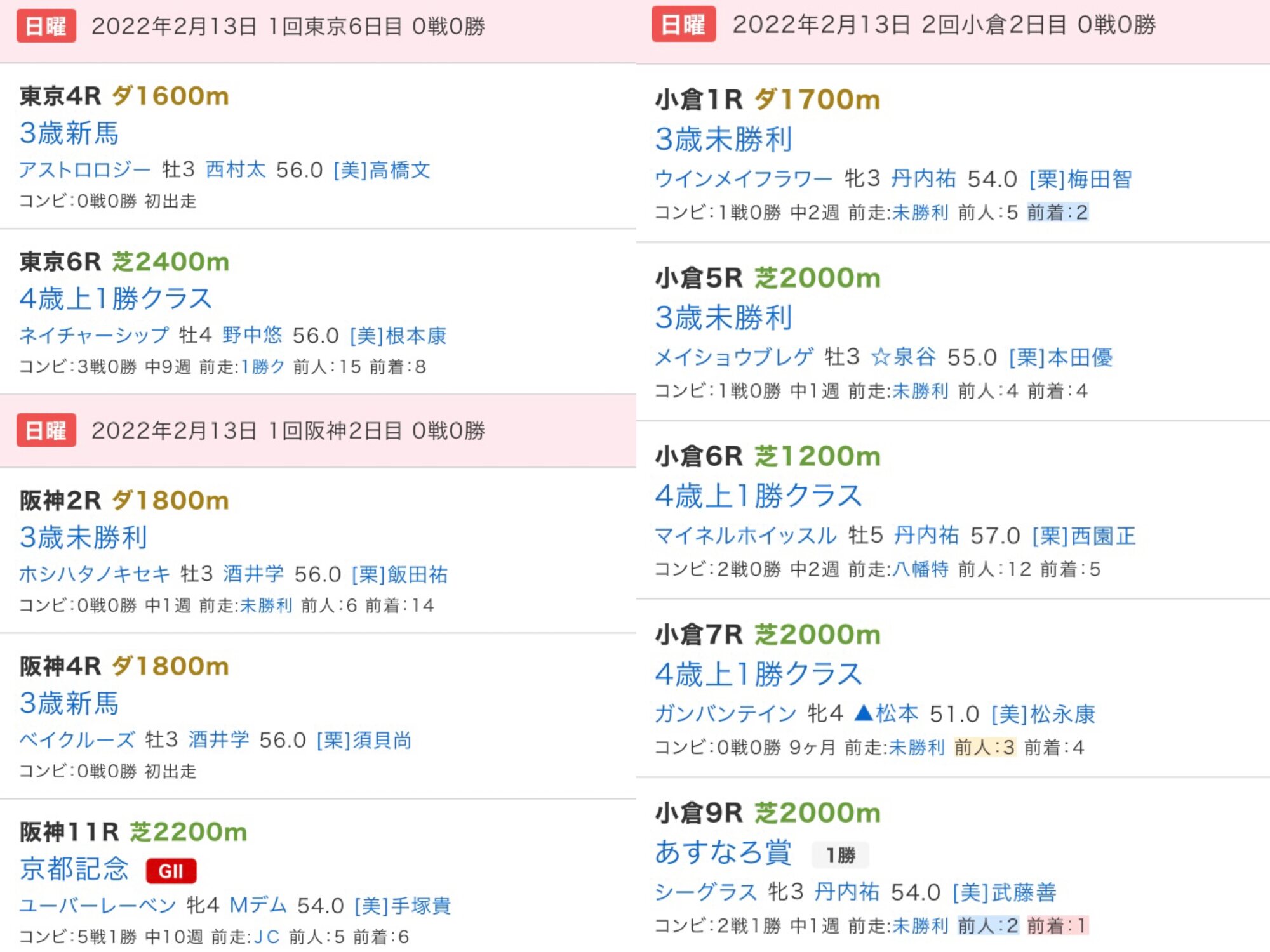The image size is (1270, 952).
Task: Click the red GII grade badge
Action: point(171,871)
